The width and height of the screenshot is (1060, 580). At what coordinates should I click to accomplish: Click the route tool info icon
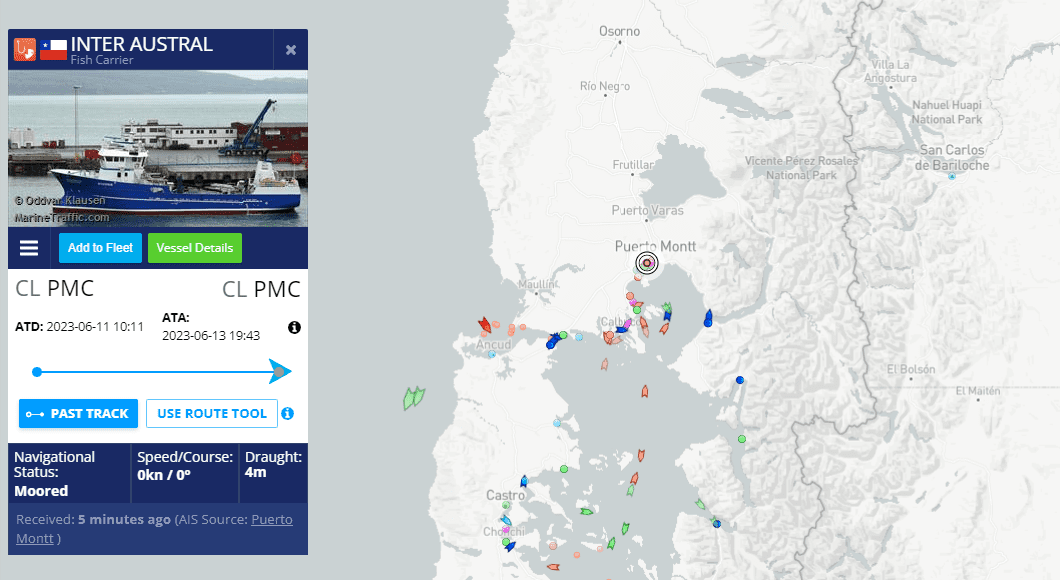pos(287,414)
